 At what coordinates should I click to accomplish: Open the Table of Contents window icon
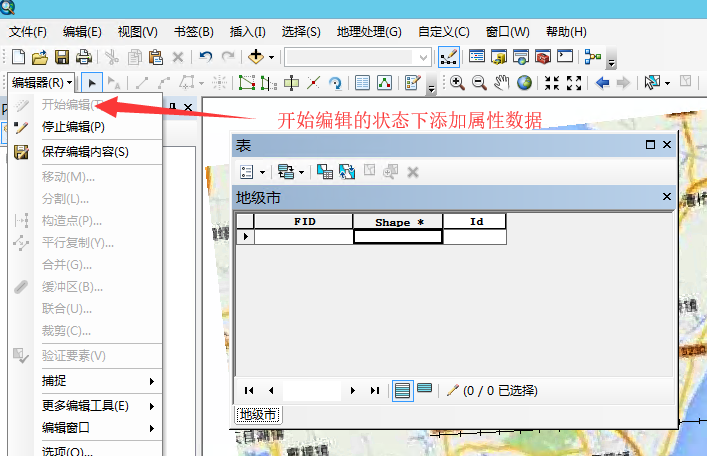[x=477, y=57]
